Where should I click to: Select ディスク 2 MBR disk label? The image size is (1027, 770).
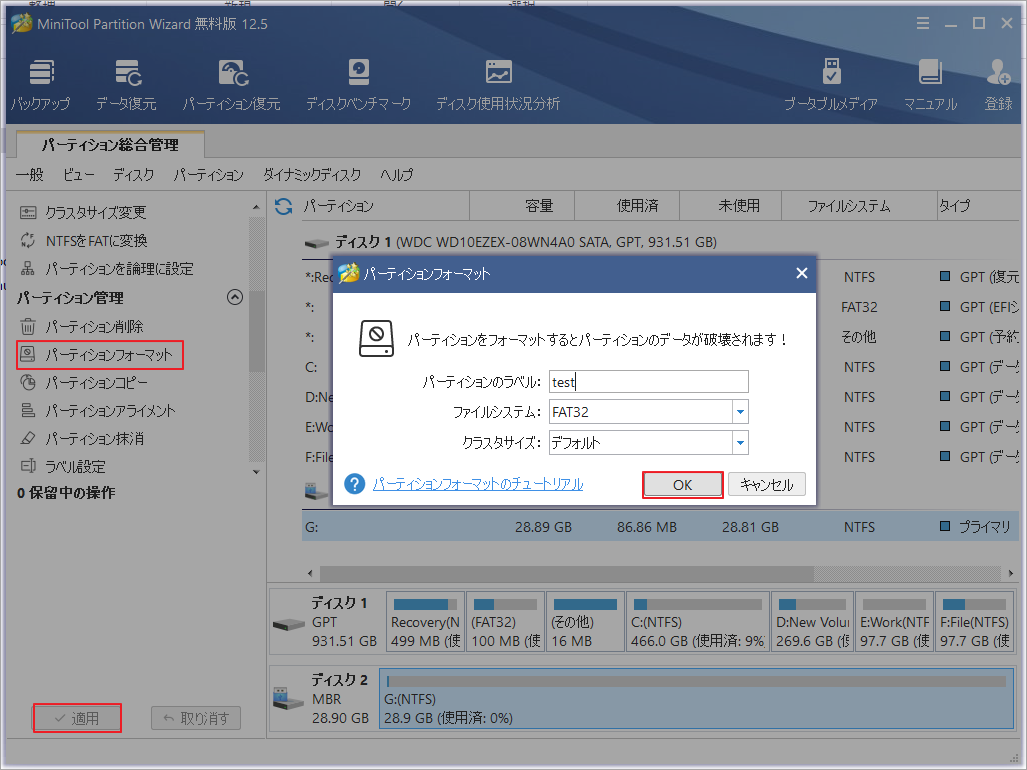click(x=324, y=699)
